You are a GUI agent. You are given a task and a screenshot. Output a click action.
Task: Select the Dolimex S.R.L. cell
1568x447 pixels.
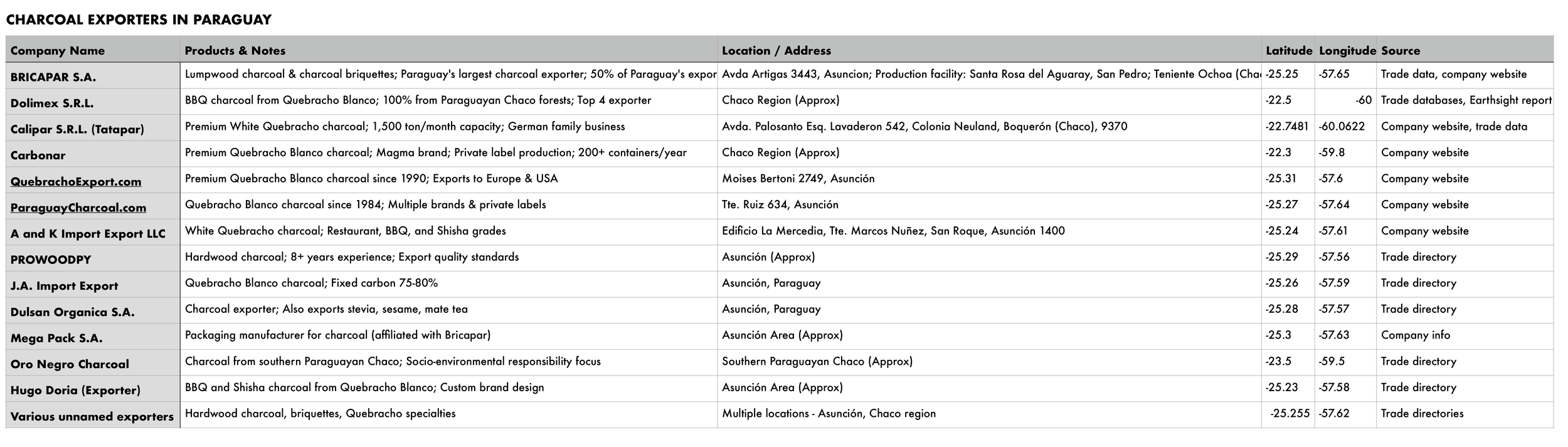[x=93, y=102]
